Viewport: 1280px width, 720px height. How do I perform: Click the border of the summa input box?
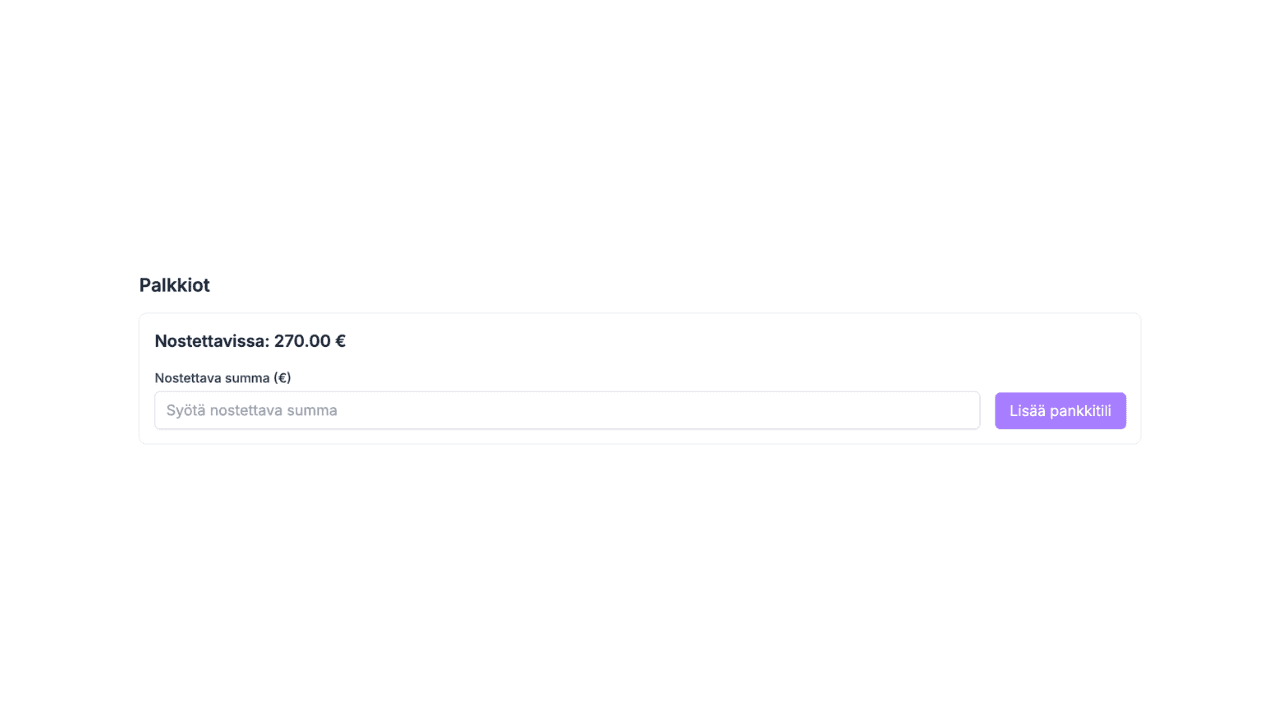pos(567,392)
